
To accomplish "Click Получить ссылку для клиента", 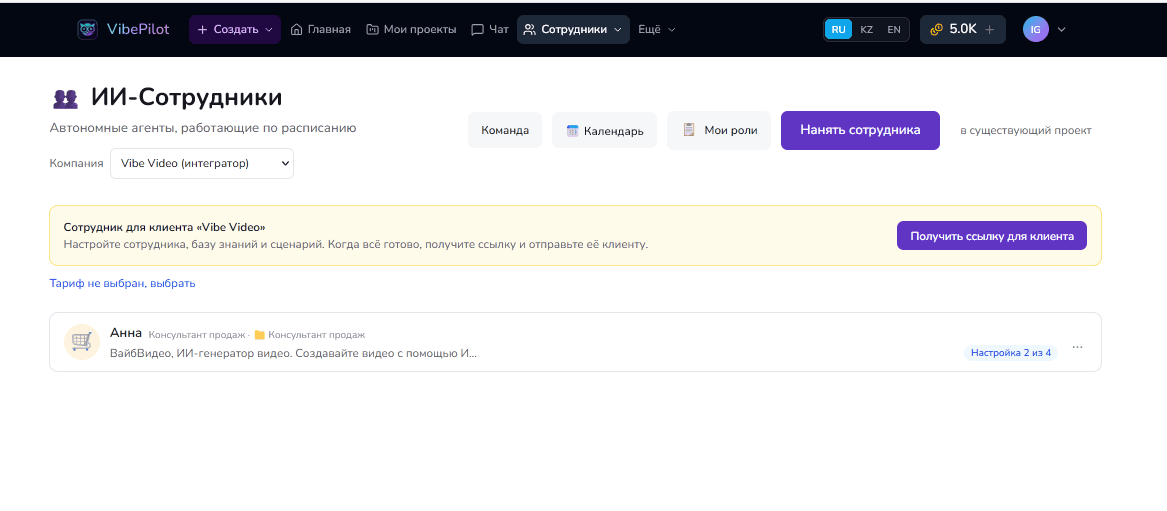I will [x=991, y=236].
